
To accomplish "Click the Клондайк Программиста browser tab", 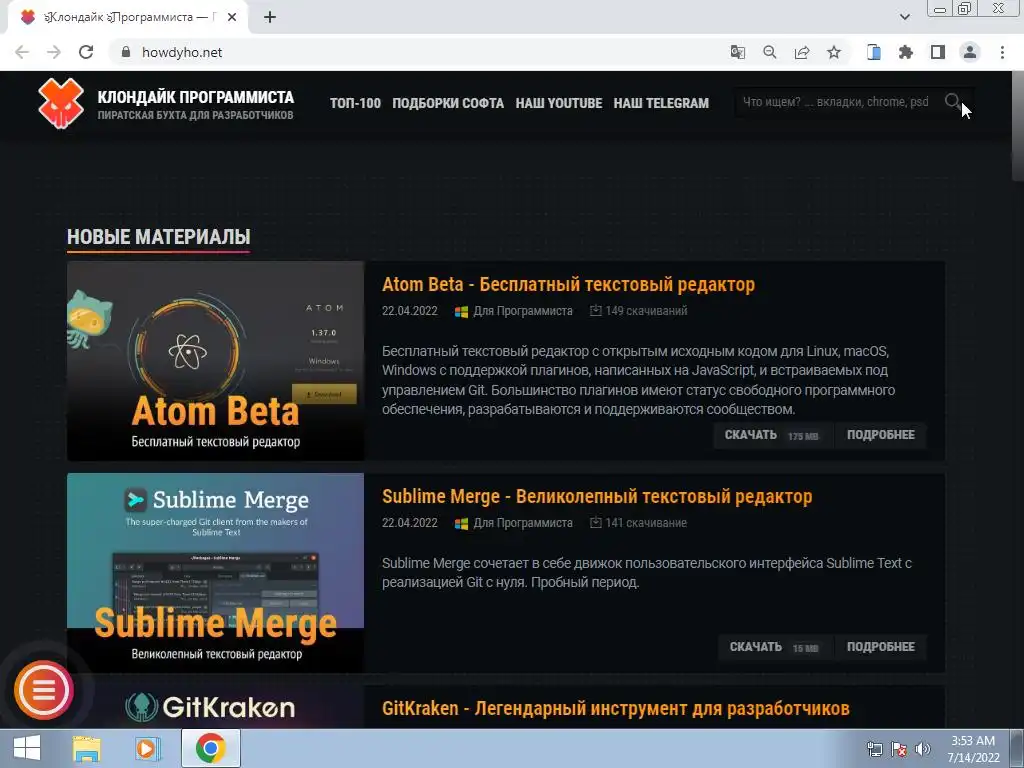I will tap(128, 17).
